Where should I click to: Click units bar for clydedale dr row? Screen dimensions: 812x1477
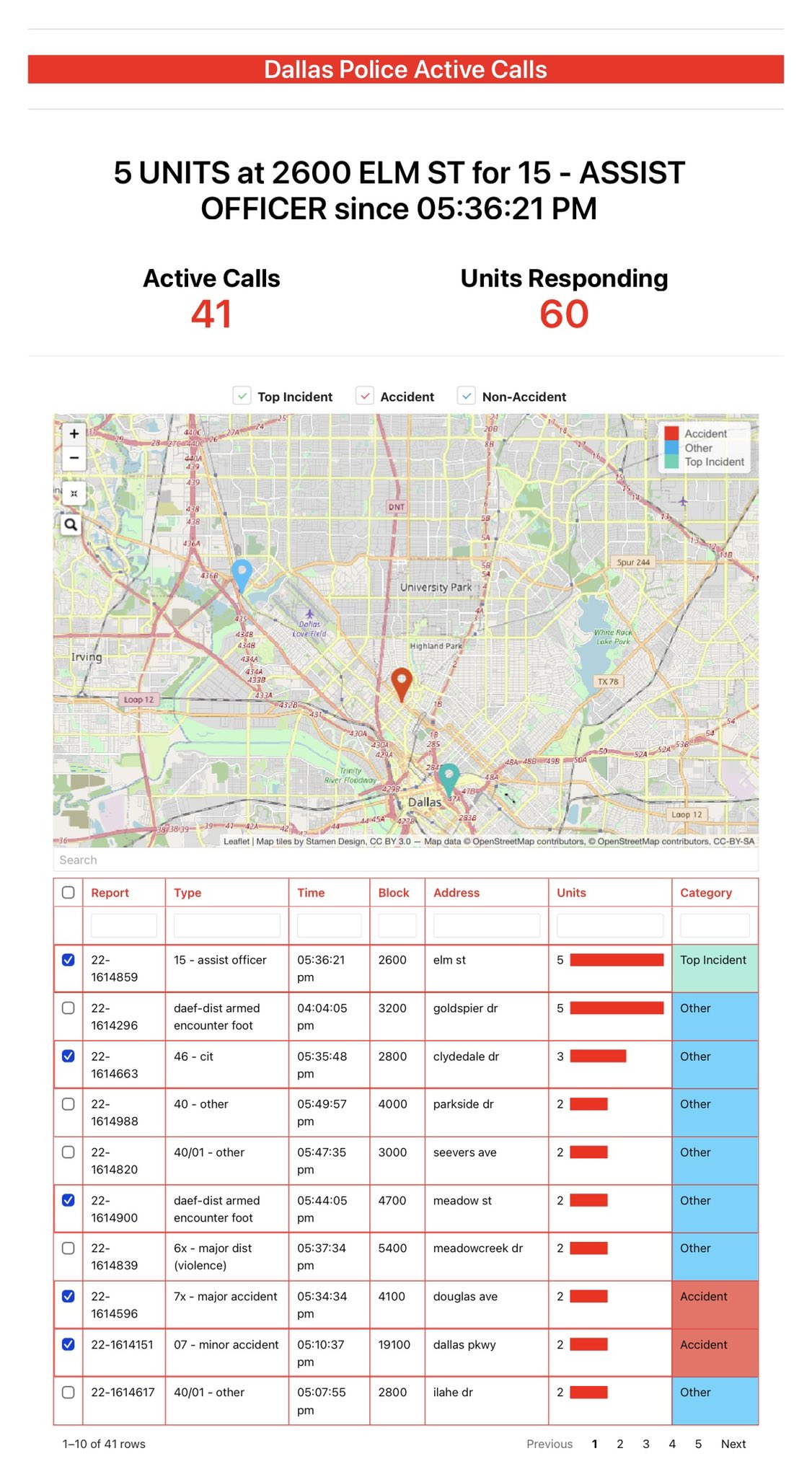pyautogui.click(x=598, y=1056)
